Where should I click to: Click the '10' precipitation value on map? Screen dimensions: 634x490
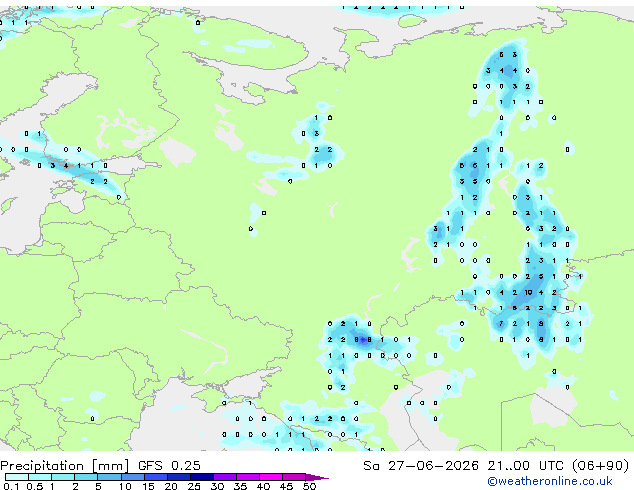point(528,292)
